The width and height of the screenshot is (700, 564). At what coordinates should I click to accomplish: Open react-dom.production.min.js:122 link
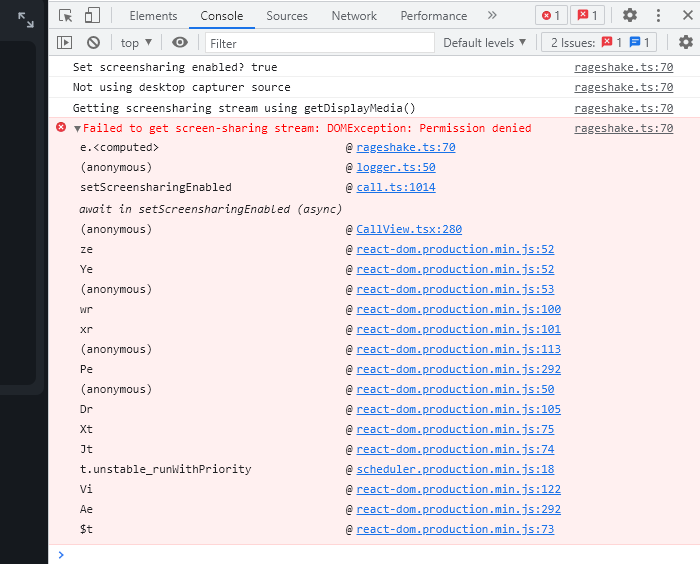[x=458, y=490]
